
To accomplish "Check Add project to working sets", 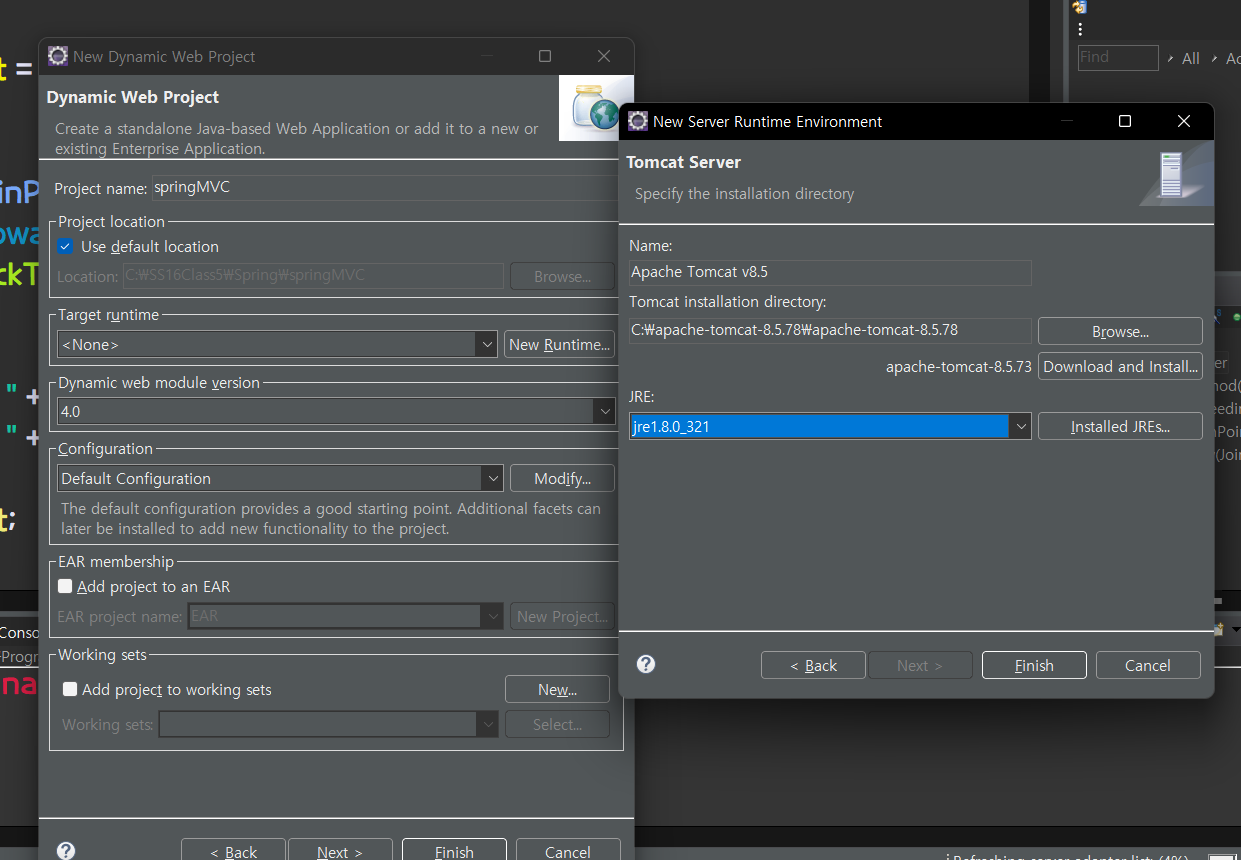I will (70, 689).
